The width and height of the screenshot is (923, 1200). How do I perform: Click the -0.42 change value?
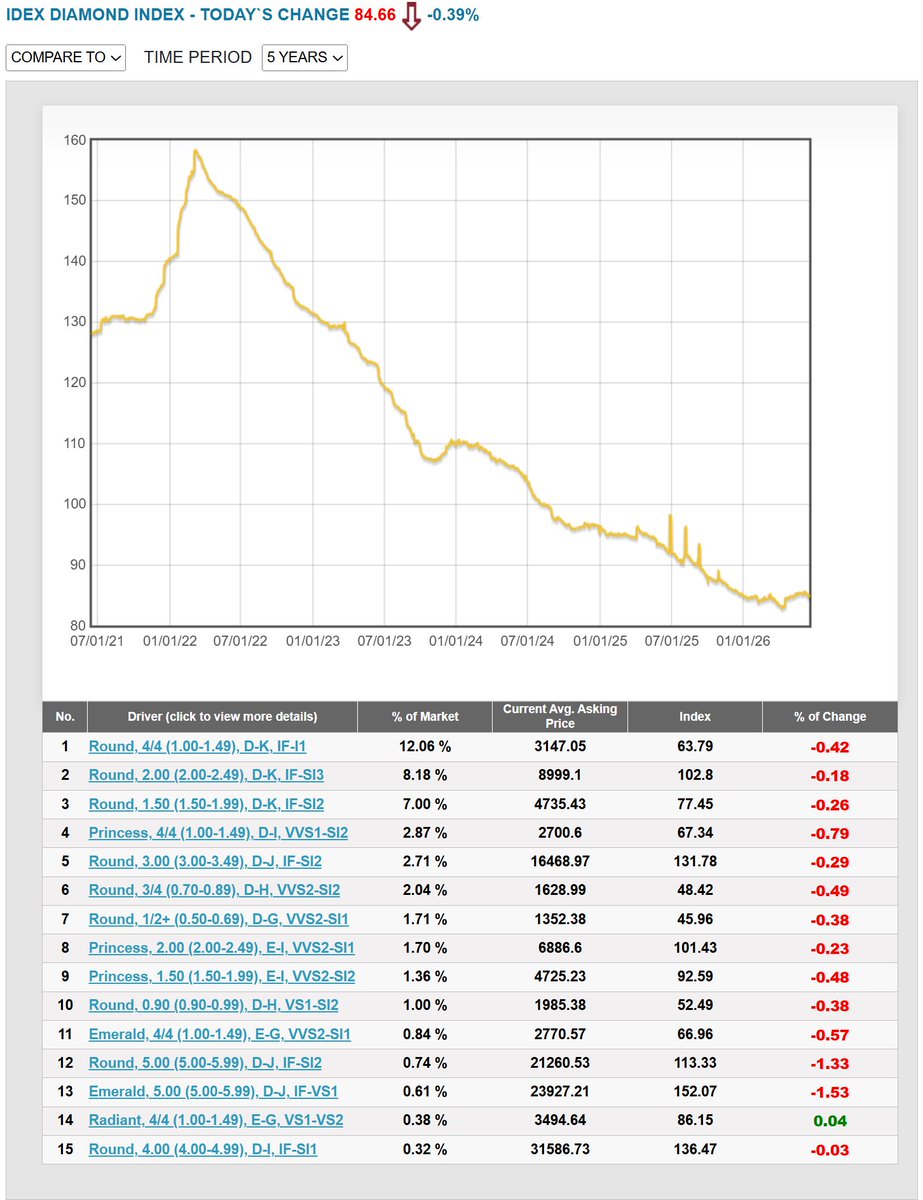[x=830, y=746]
